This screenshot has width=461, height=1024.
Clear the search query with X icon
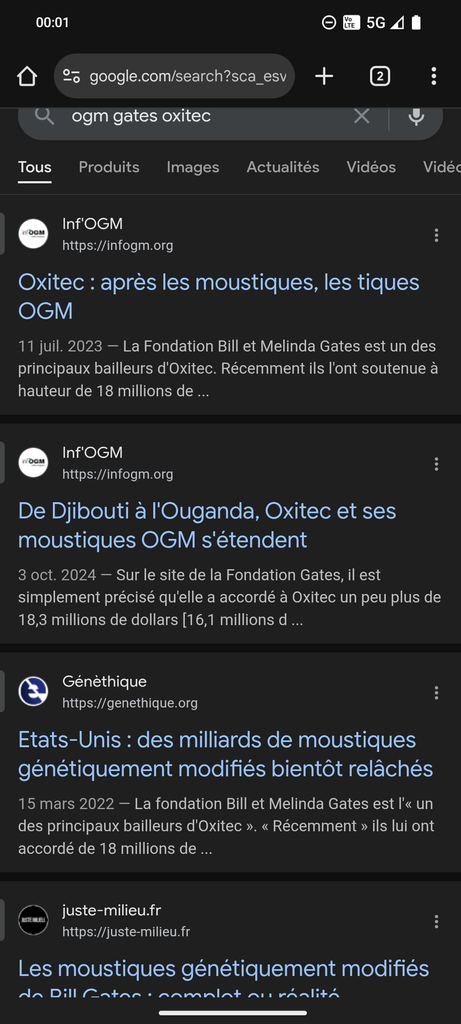[361, 116]
